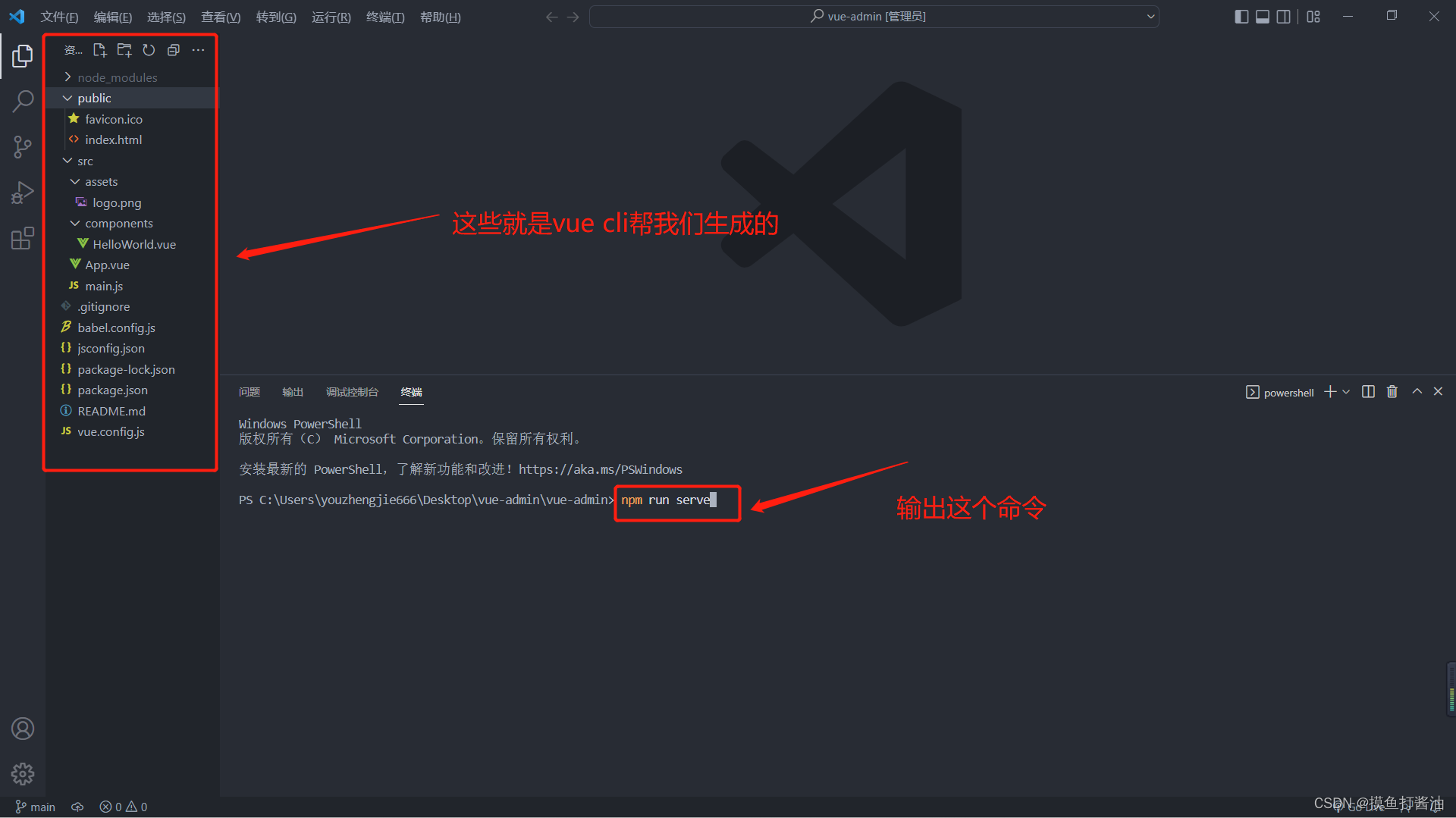Toggle the bottom panel layout icon

(1263, 17)
